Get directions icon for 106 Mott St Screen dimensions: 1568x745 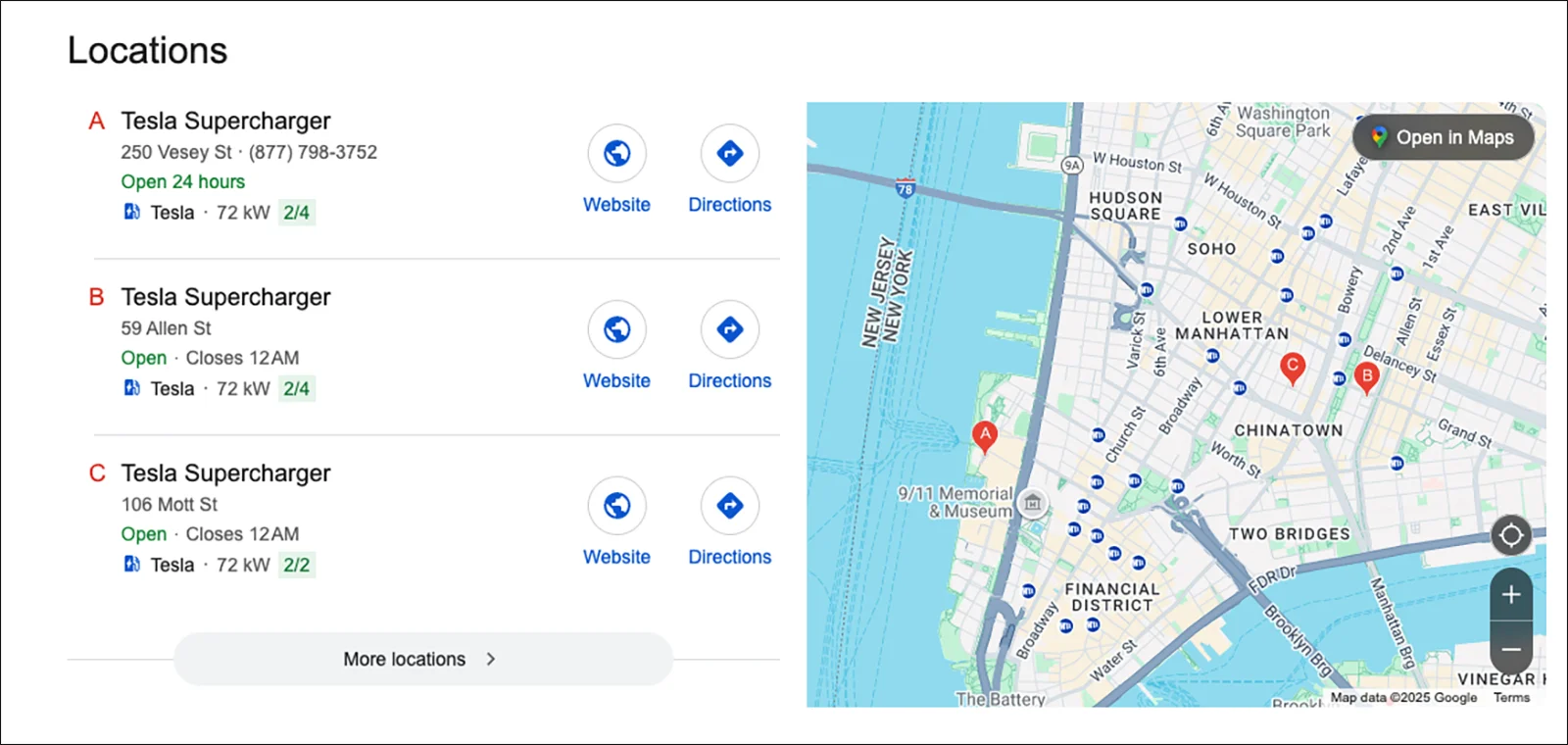729,506
